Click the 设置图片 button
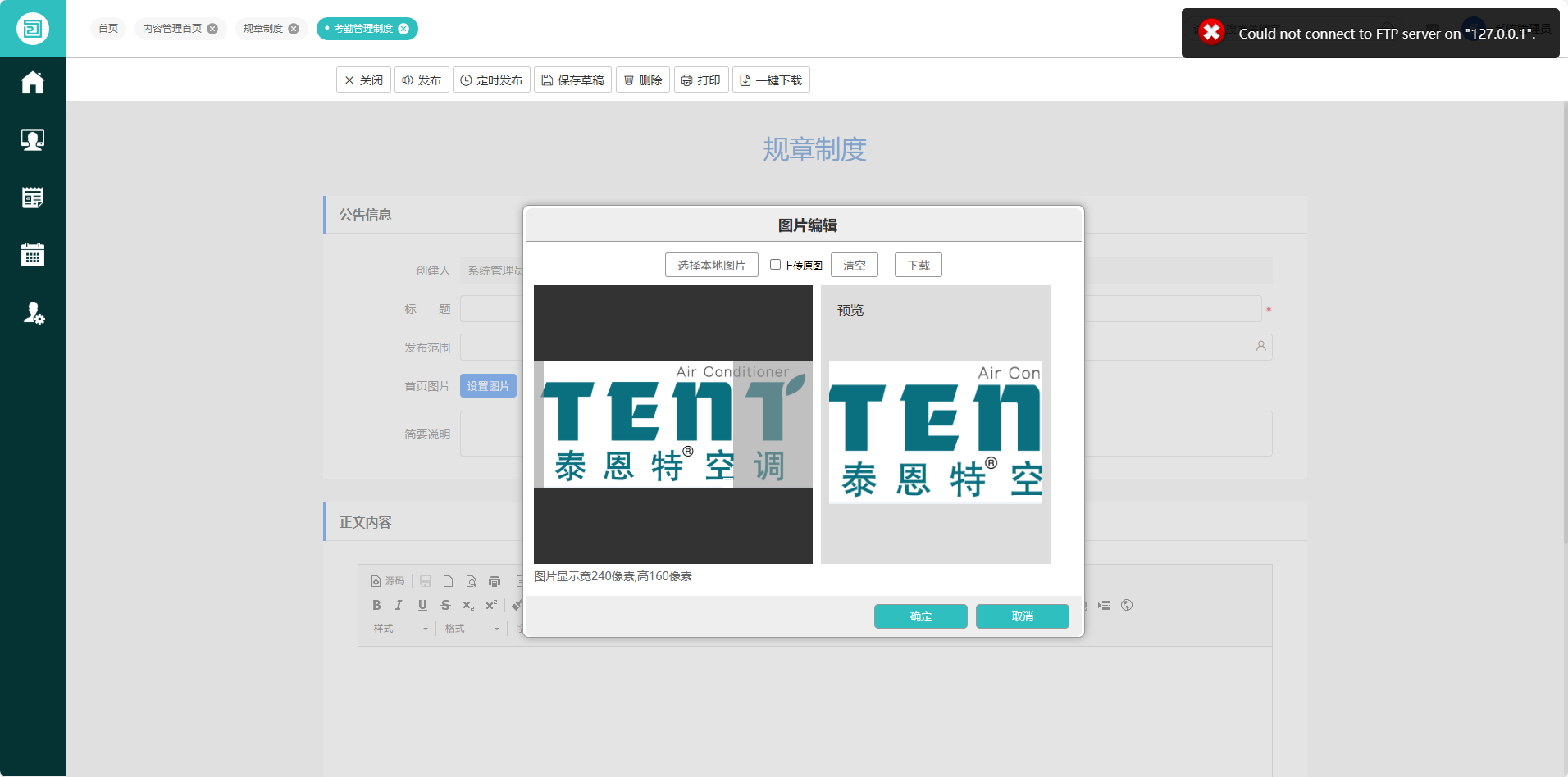Screen dimensions: 1568x777 [x=488, y=385]
